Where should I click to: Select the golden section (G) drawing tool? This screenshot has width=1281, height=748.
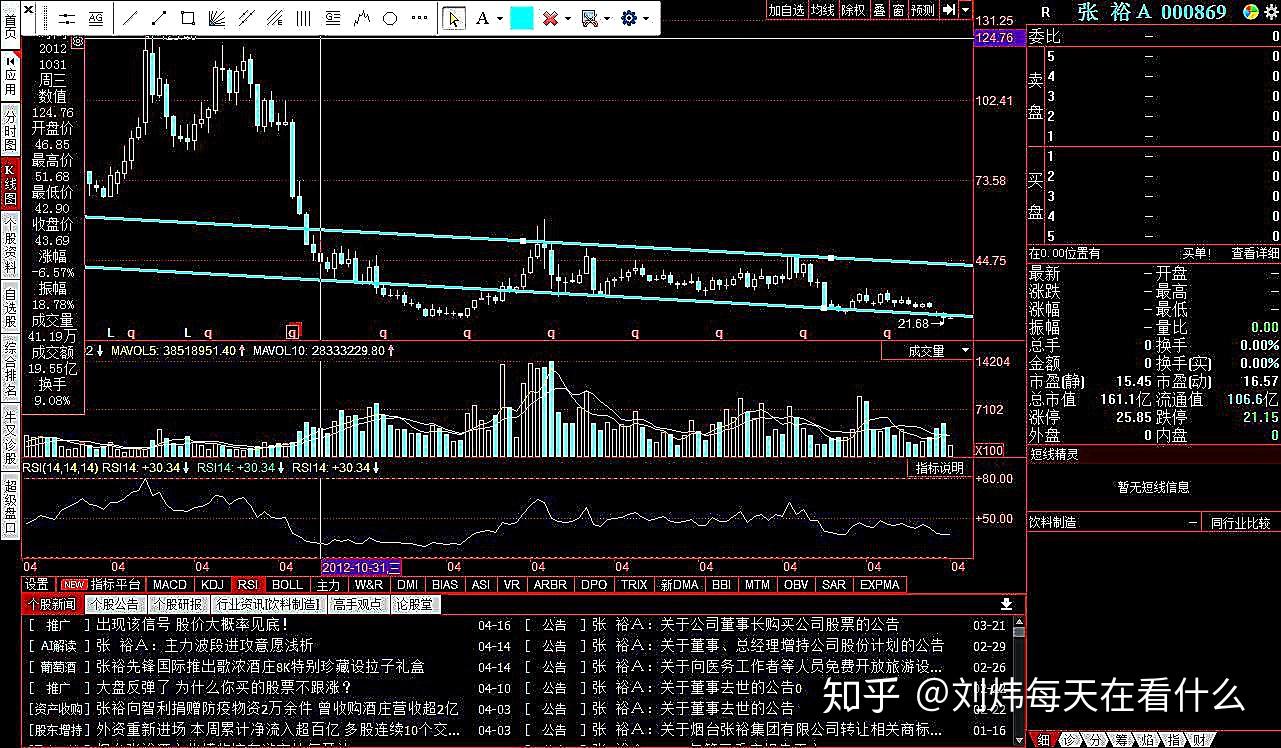(x=333, y=17)
